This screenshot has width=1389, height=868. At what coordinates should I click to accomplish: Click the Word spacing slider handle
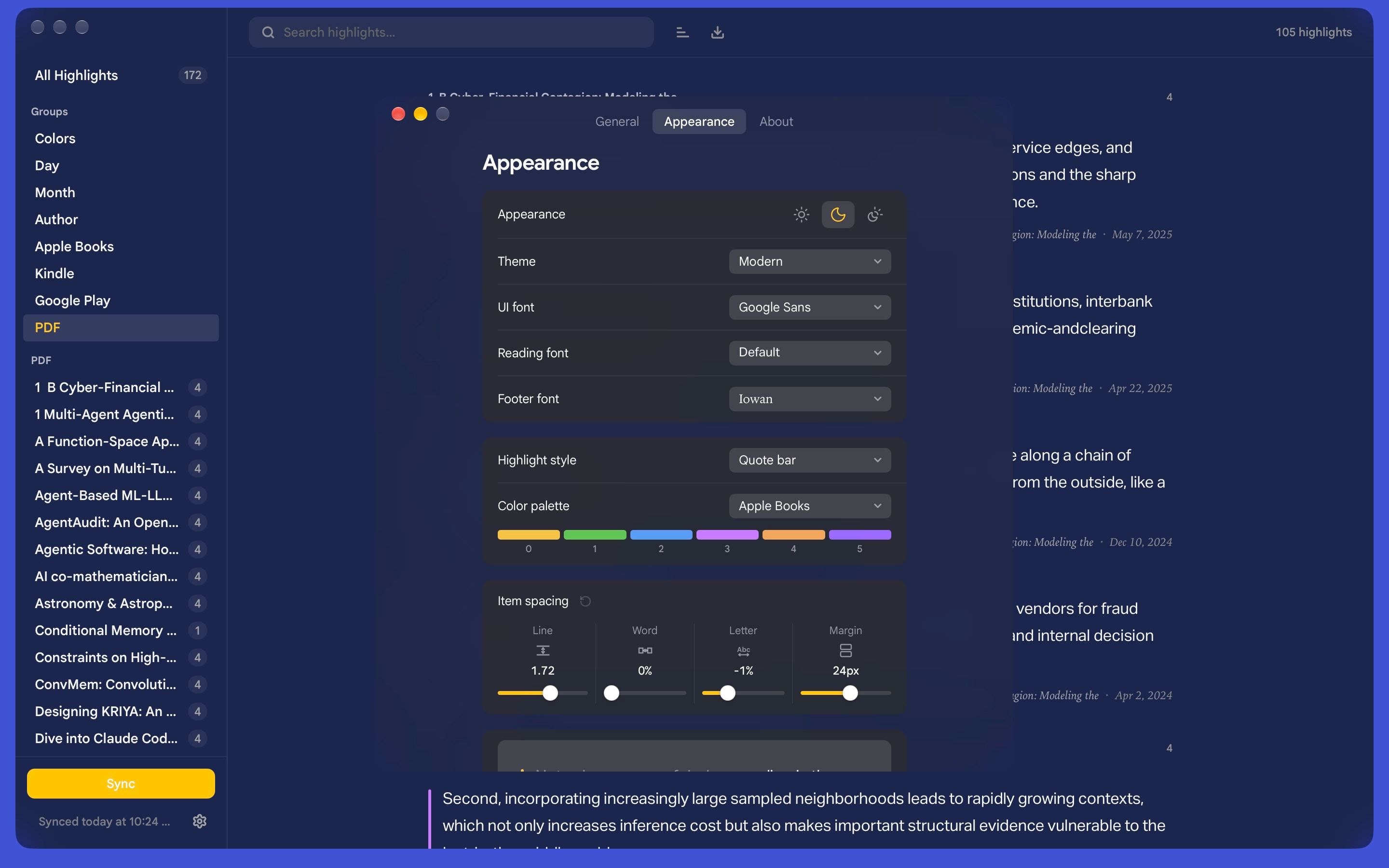tap(611, 693)
